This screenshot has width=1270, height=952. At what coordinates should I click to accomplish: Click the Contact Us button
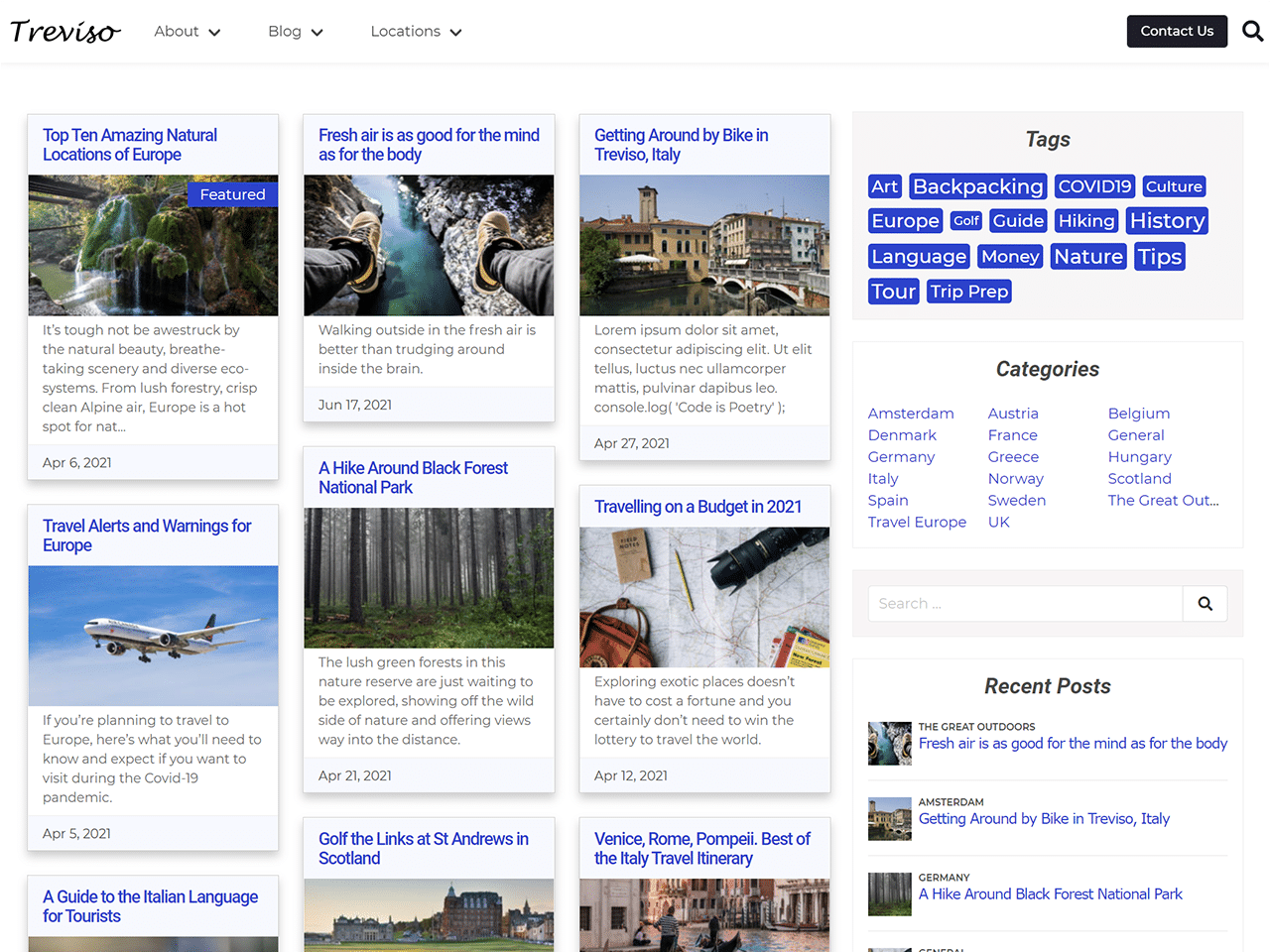click(1177, 32)
